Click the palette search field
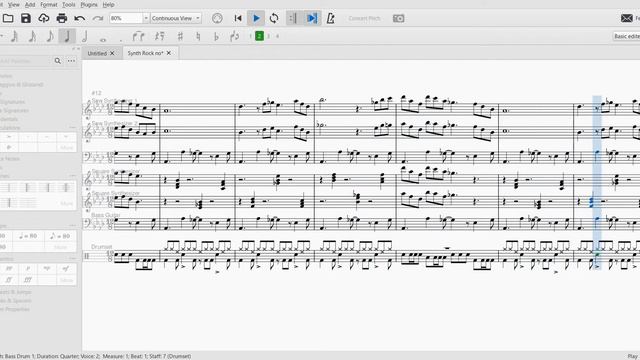 click(x=26, y=61)
